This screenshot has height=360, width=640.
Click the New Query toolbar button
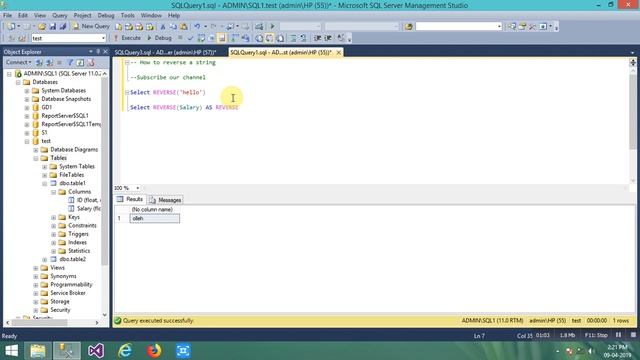coord(91,26)
